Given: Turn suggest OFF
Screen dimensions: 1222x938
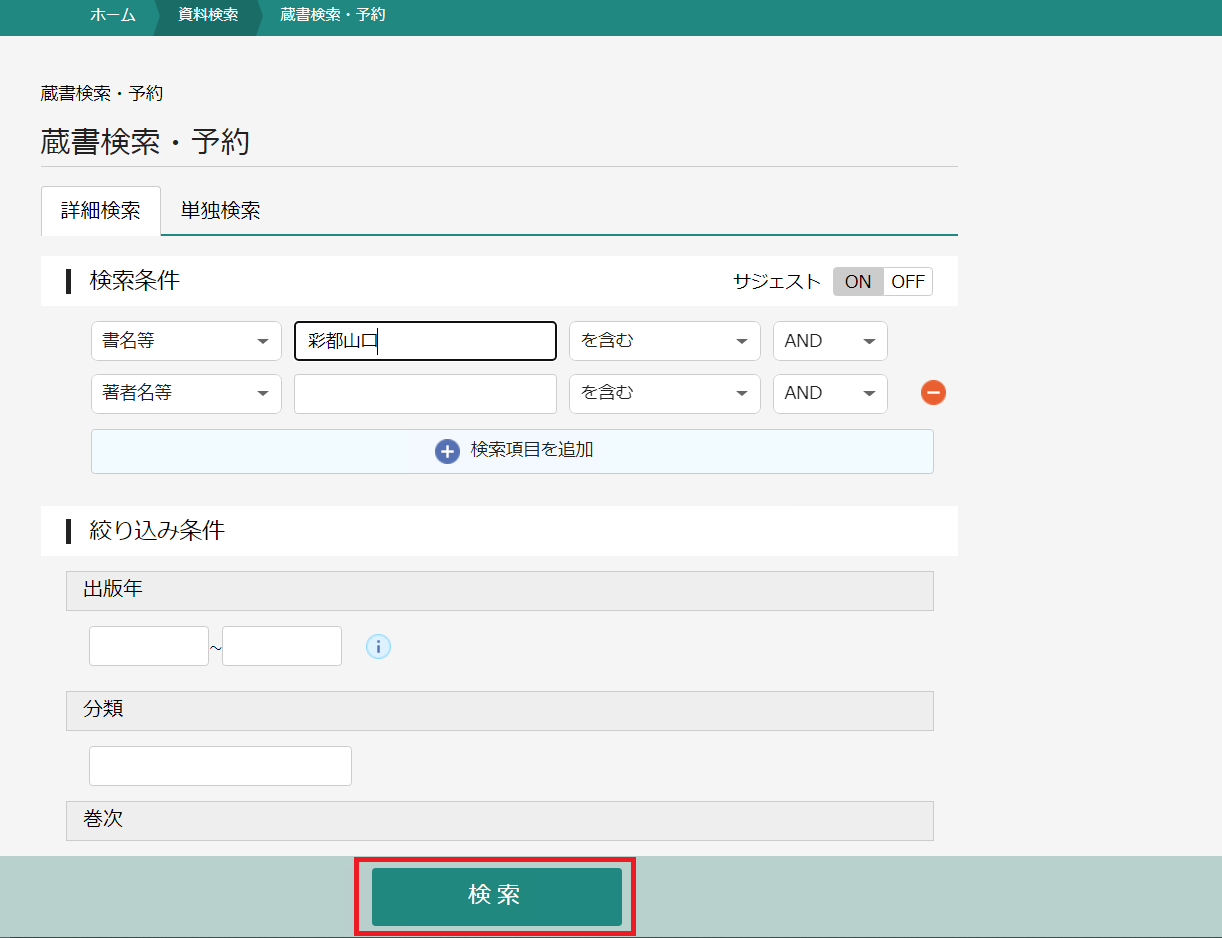Looking at the screenshot, I should click(907, 282).
